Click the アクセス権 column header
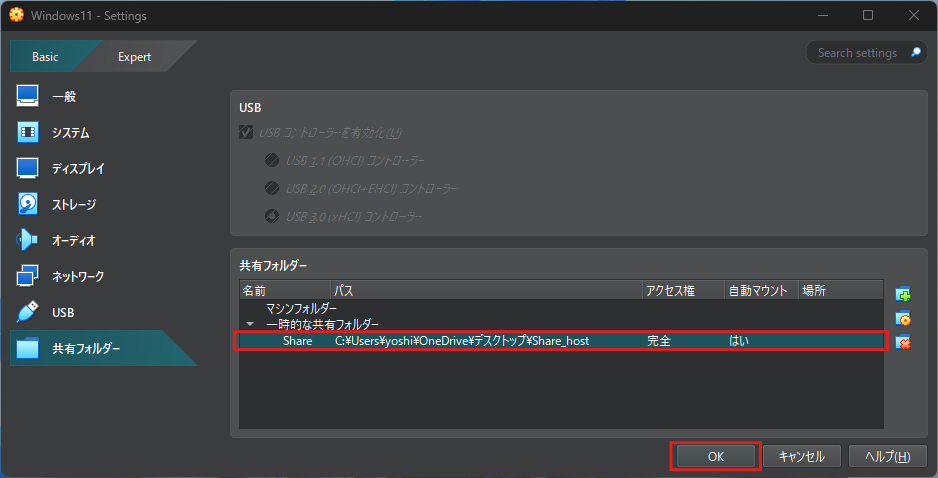The image size is (938, 478). coord(684,291)
